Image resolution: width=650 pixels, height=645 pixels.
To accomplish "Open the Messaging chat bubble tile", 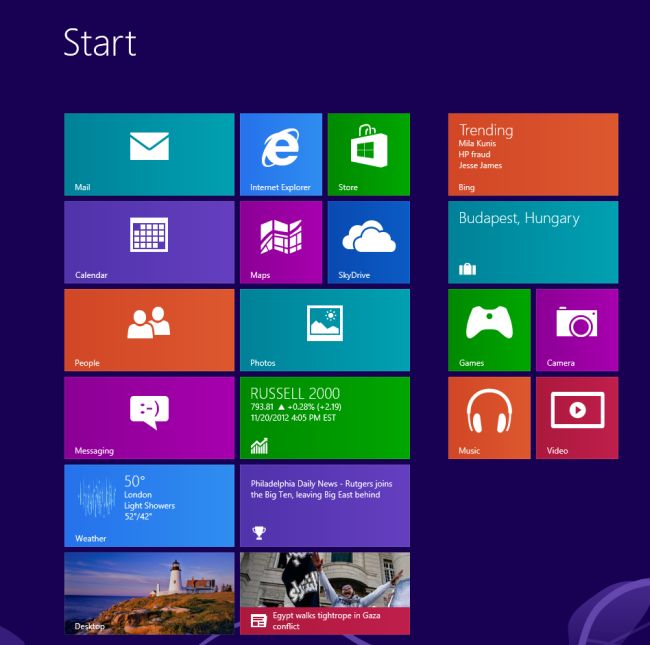I will (x=149, y=418).
